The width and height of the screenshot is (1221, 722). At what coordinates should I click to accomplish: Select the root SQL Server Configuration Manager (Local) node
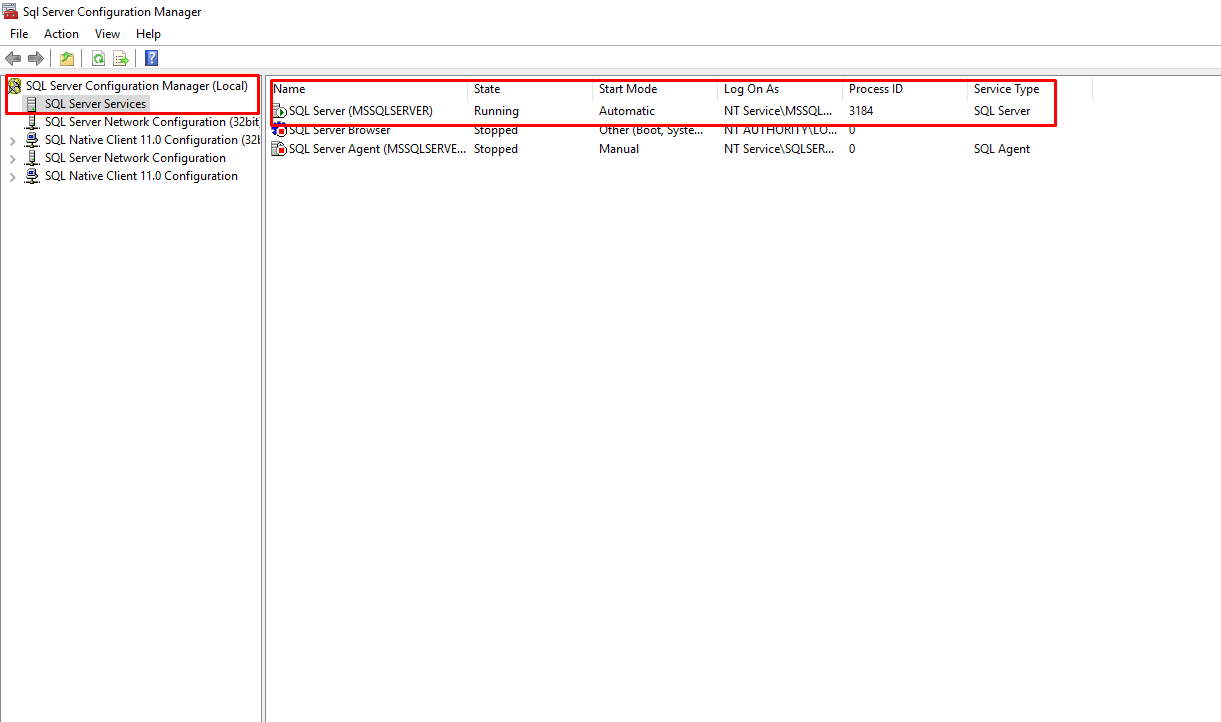(x=136, y=86)
